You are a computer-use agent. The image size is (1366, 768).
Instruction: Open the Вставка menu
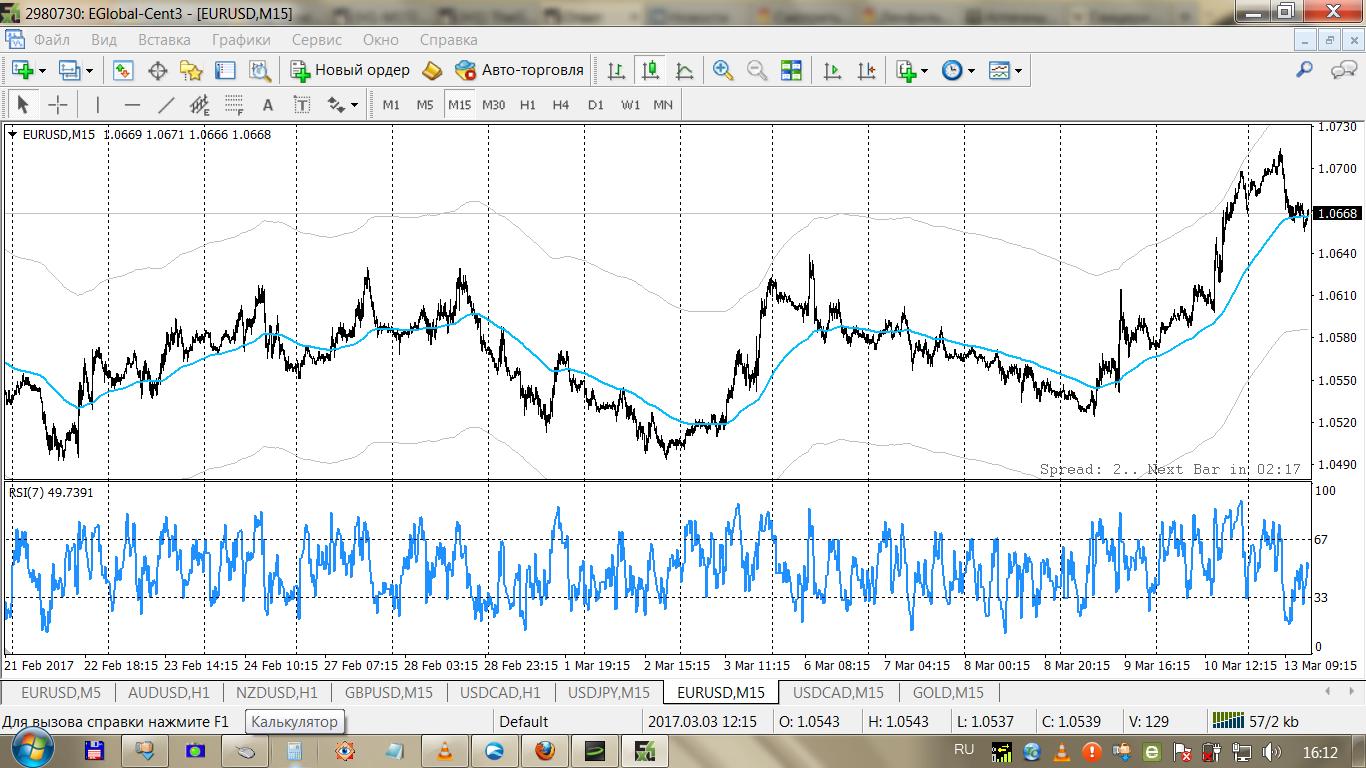click(164, 40)
